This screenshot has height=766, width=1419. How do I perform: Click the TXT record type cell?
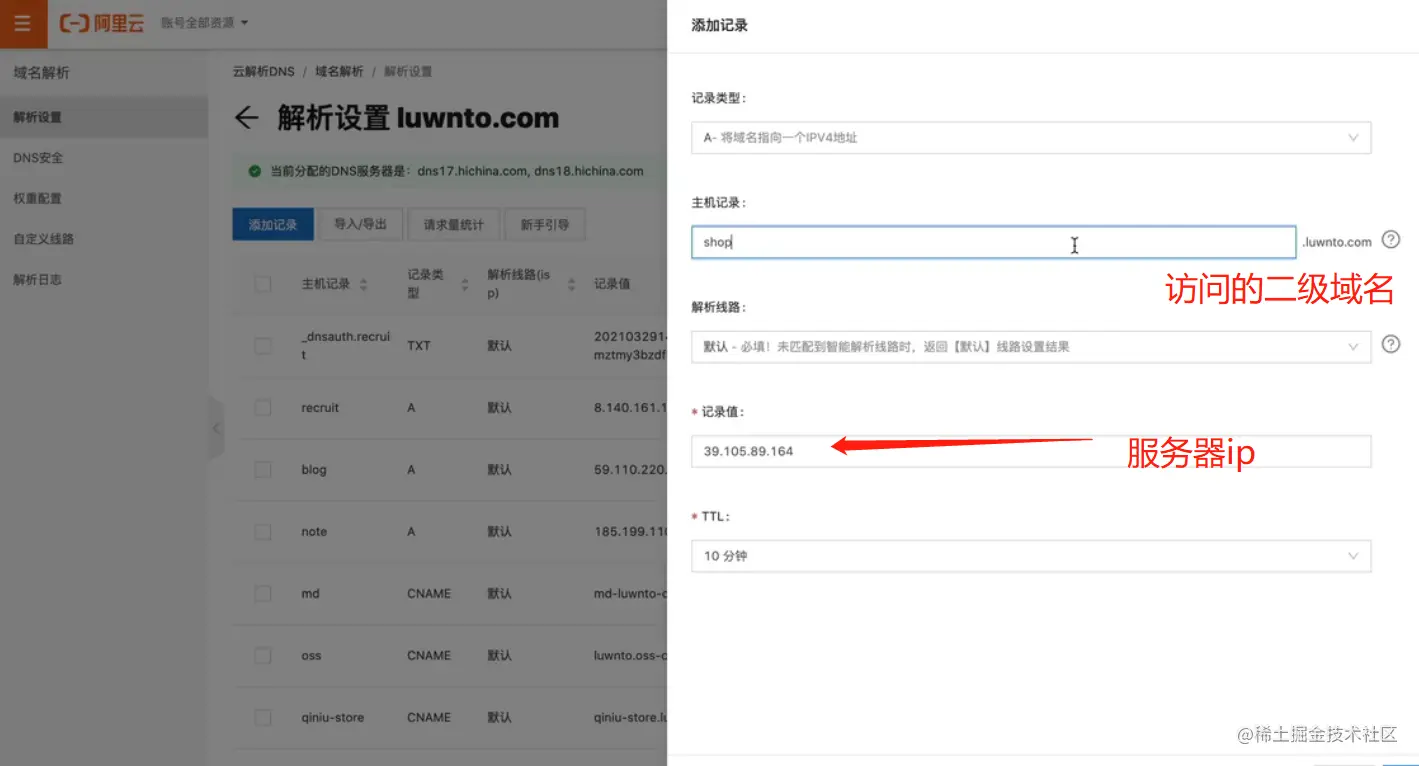tap(419, 346)
